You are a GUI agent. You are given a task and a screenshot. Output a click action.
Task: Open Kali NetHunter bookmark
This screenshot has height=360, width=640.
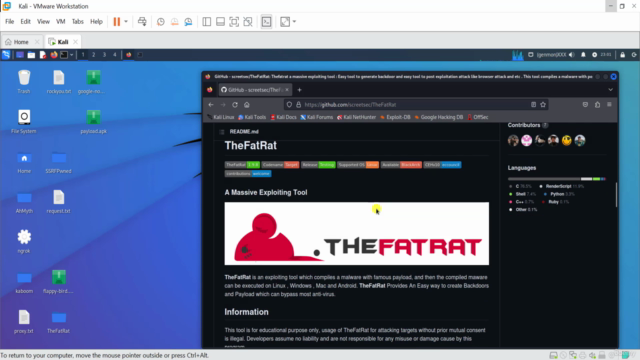pyautogui.click(x=356, y=117)
